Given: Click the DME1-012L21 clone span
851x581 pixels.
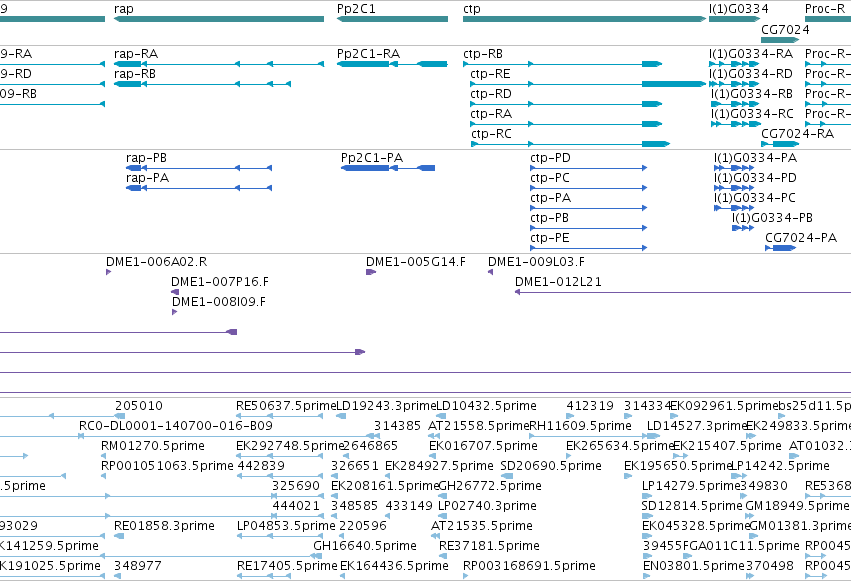Looking at the screenshot, I should (x=683, y=292).
